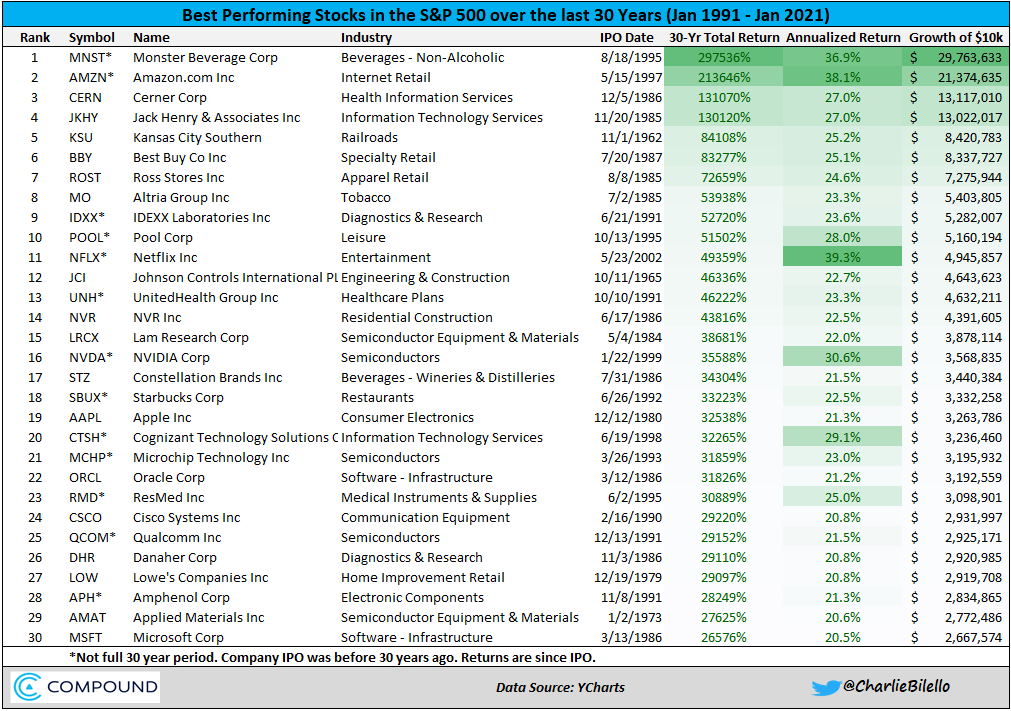Click the AMZN* symbol cell
The width and height of the screenshot is (1011, 711).
(x=91, y=77)
